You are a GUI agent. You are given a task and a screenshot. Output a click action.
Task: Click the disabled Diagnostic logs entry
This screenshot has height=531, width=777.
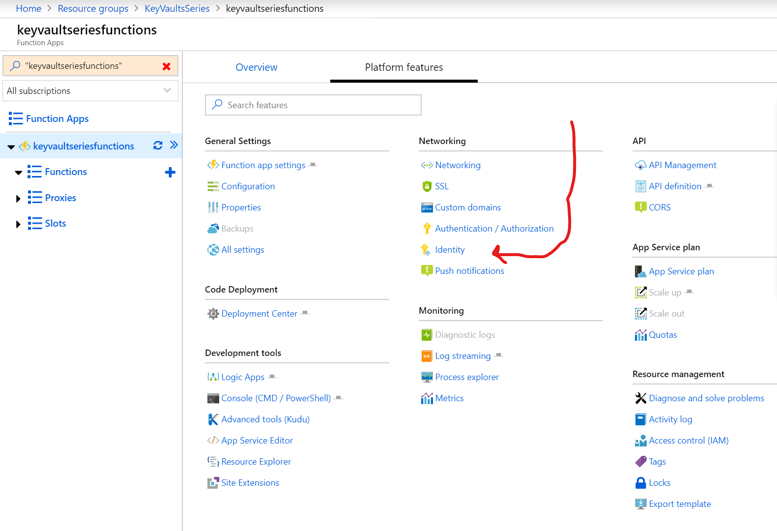pos(465,335)
